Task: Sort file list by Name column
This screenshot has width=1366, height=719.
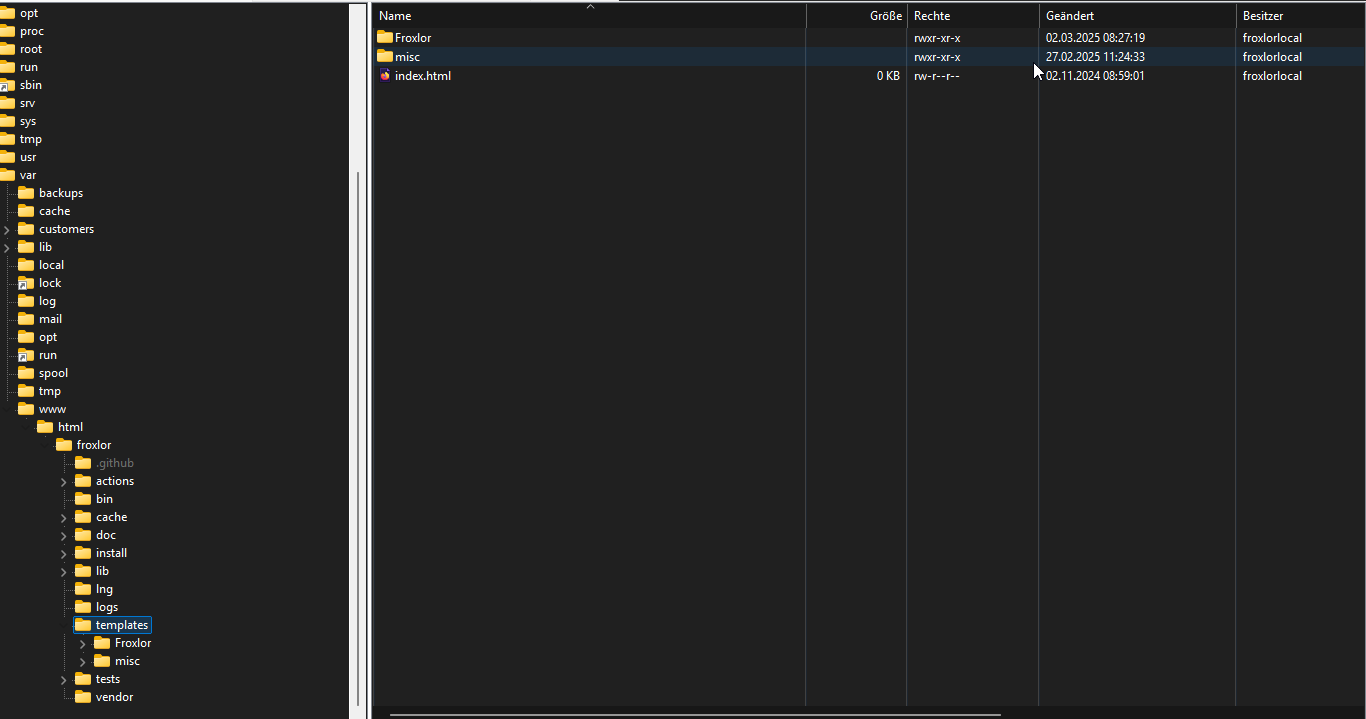Action: click(590, 16)
